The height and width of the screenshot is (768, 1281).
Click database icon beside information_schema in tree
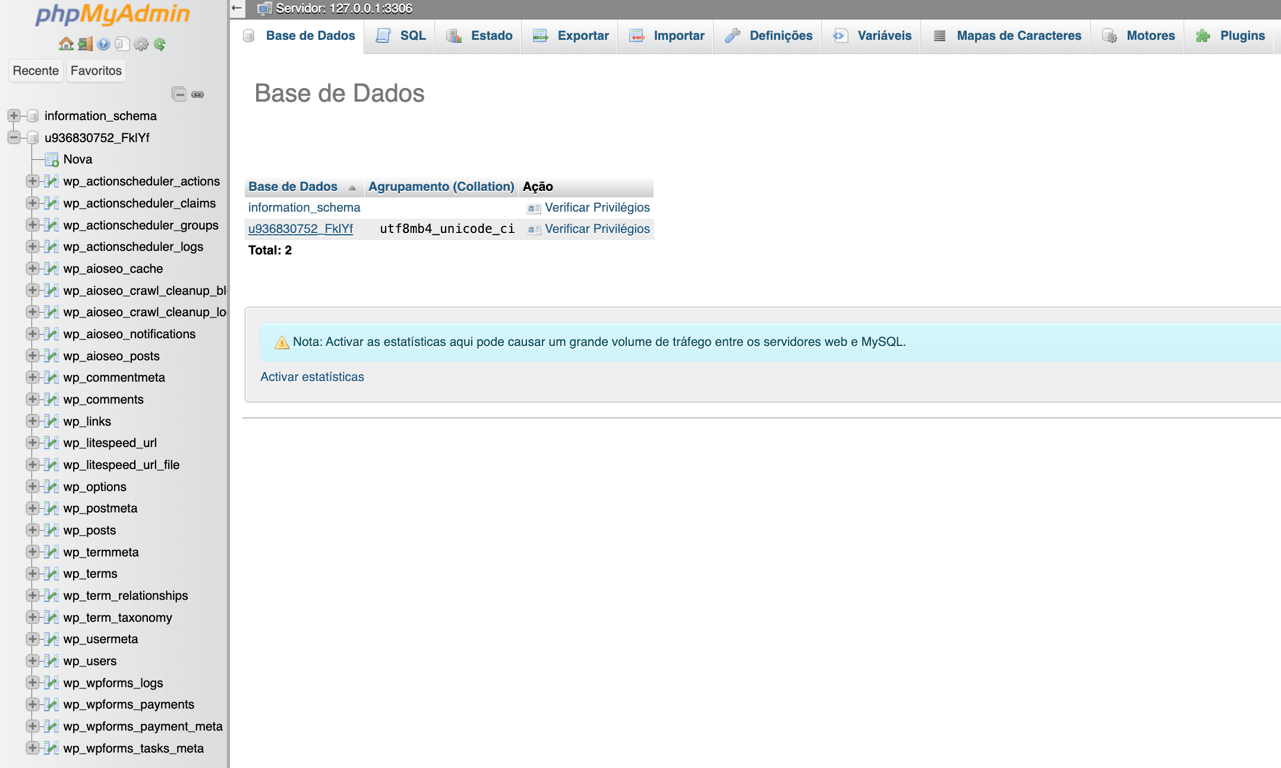pyautogui.click(x=33, y=116)
